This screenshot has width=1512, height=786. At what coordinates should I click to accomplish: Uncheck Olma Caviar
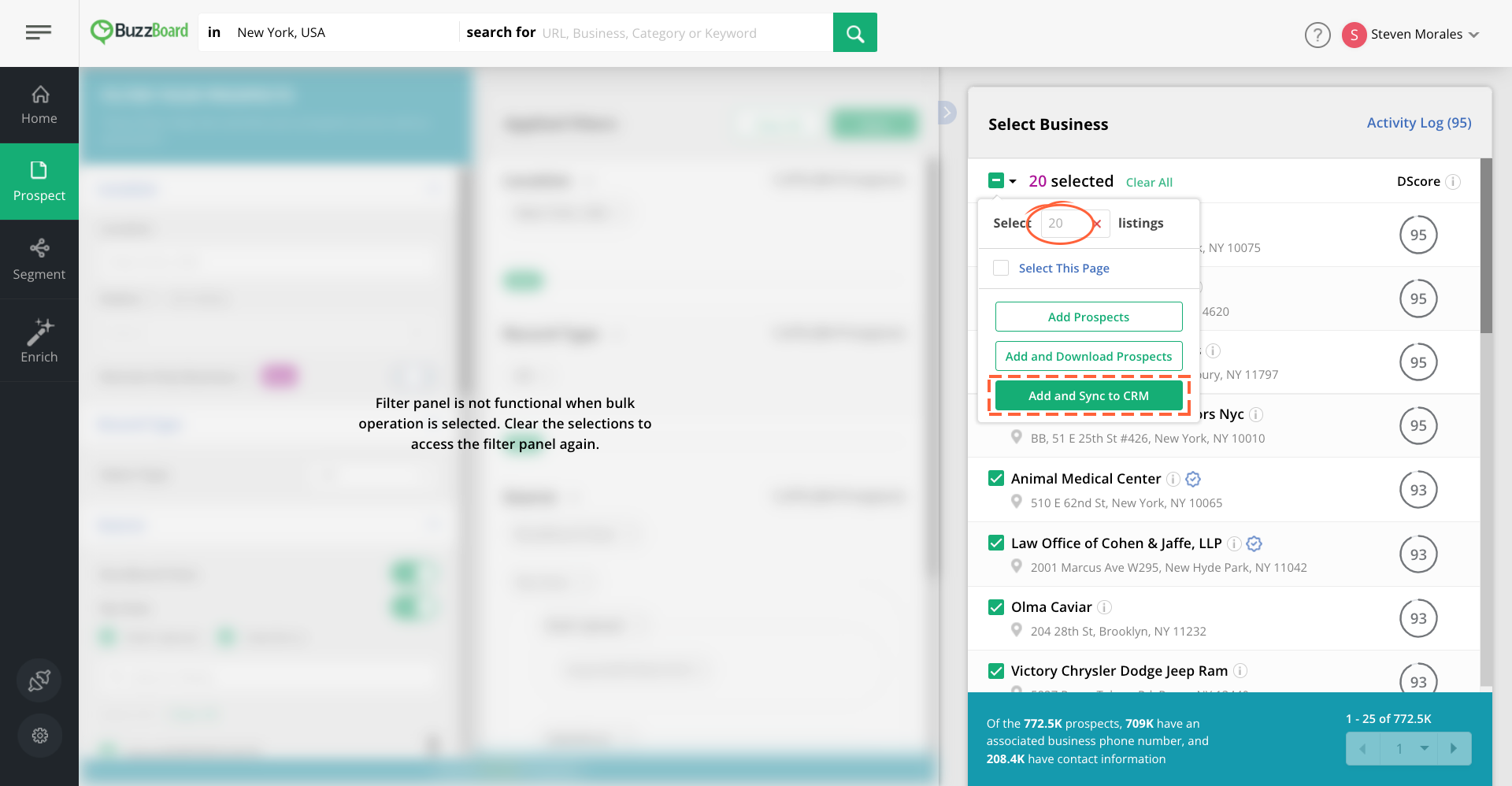tap(996, 606)
